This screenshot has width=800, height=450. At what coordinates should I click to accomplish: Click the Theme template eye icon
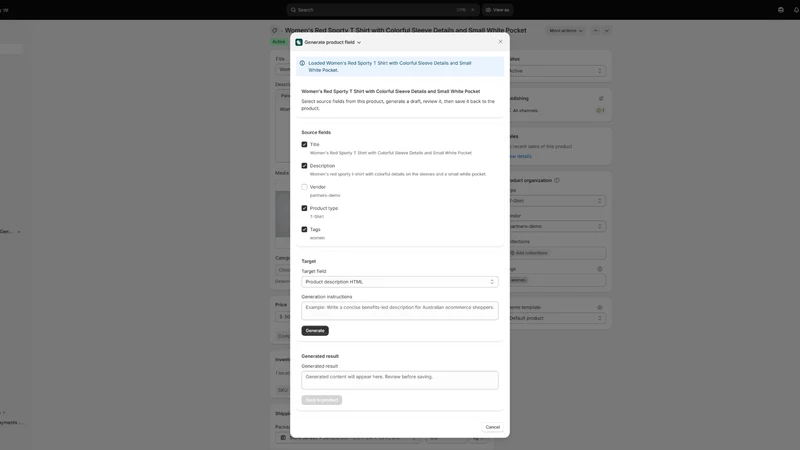tap(599, 308)
